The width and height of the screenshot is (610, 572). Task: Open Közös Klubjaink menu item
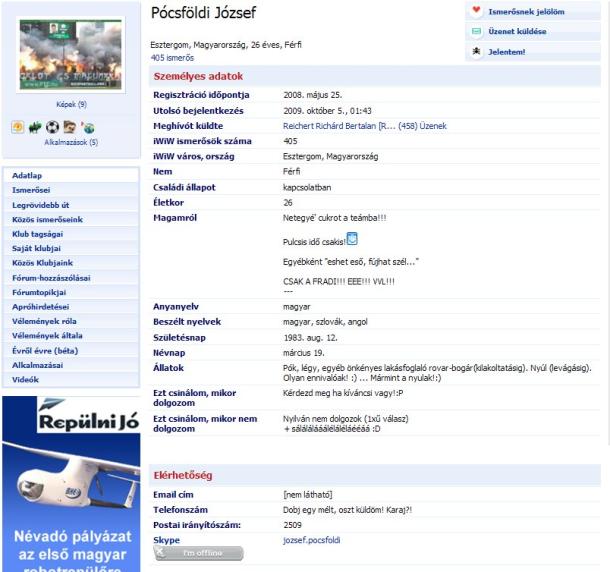point(71,263)
